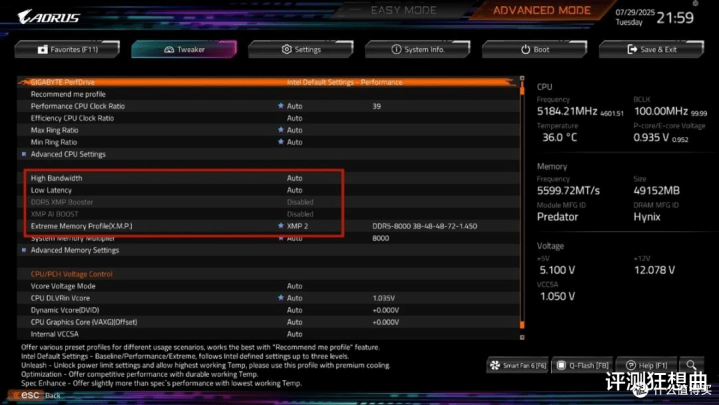The width and height of the screenshot is (719, 405).
Task: Change Dynamic Vcore(DVID) Auto value
Action: coord(294,310)
